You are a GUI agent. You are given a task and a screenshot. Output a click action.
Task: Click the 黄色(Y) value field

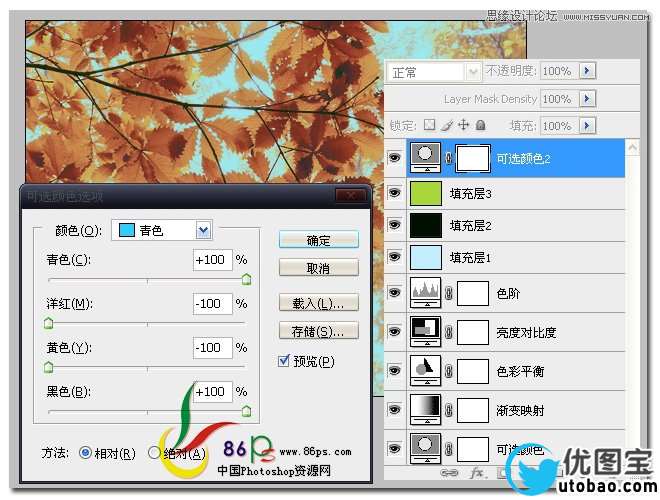coord(213,348)
